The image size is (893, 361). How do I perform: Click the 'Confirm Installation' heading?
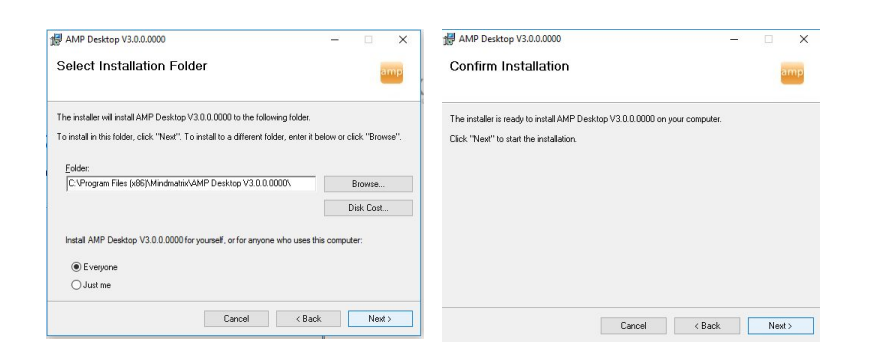pos(509,66)
